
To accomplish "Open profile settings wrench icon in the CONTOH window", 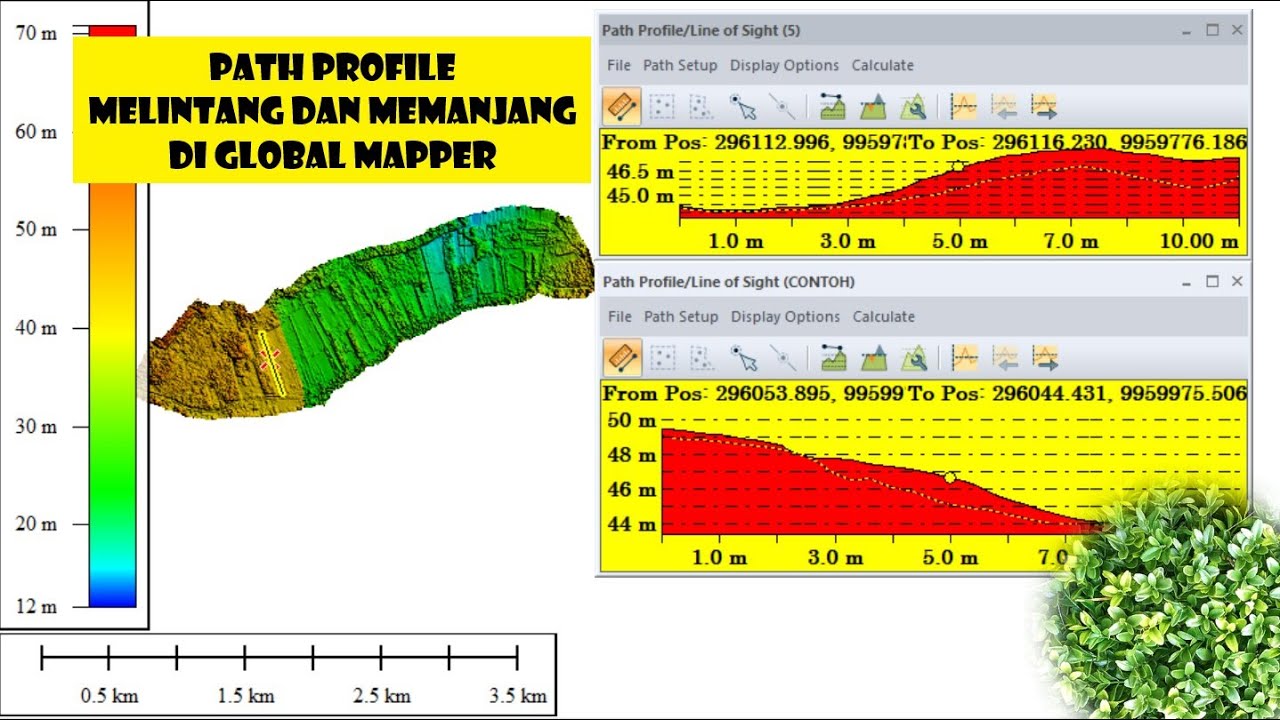I will point(912,358).
